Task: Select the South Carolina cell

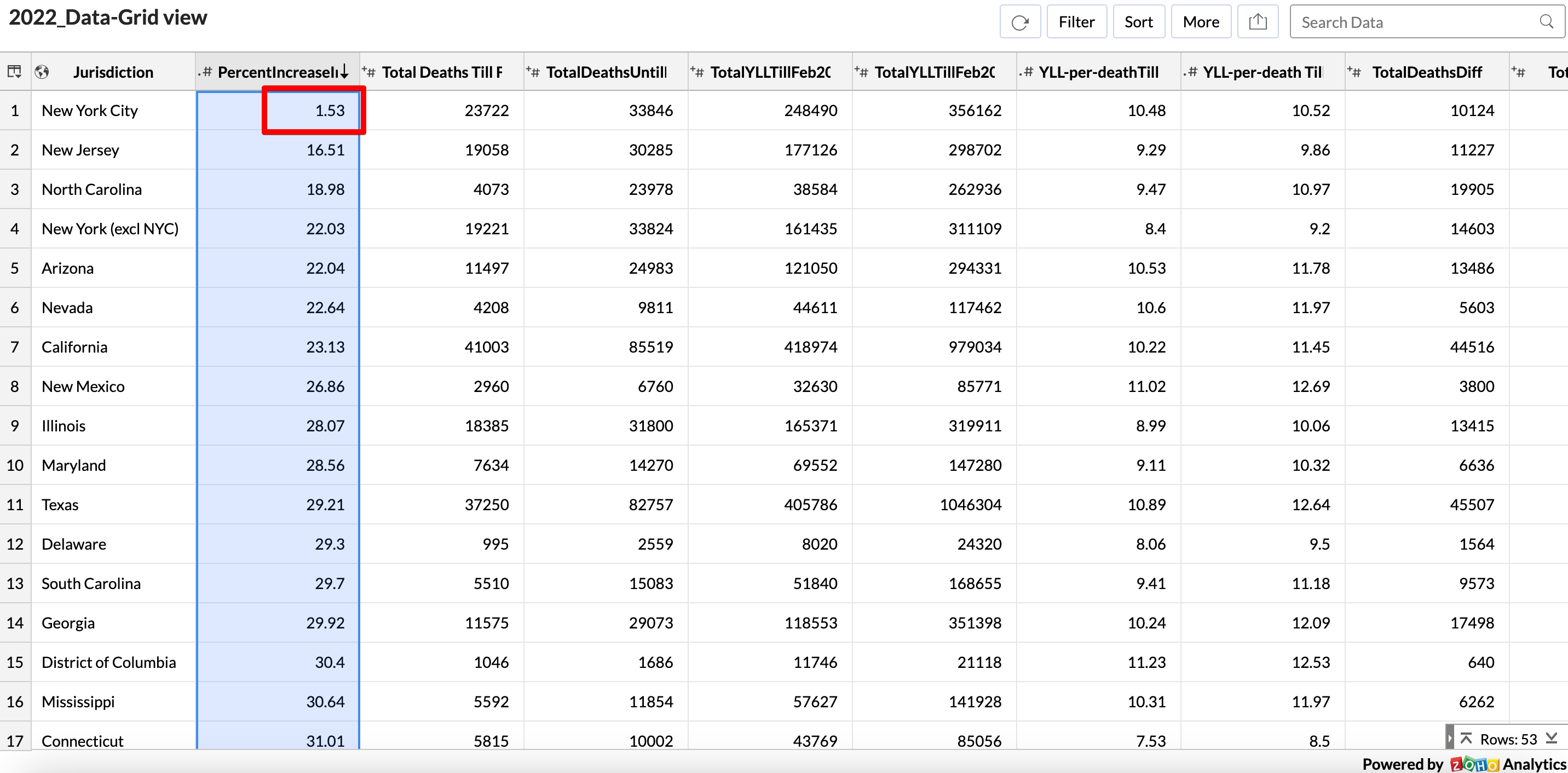Action: coord(113,583)
